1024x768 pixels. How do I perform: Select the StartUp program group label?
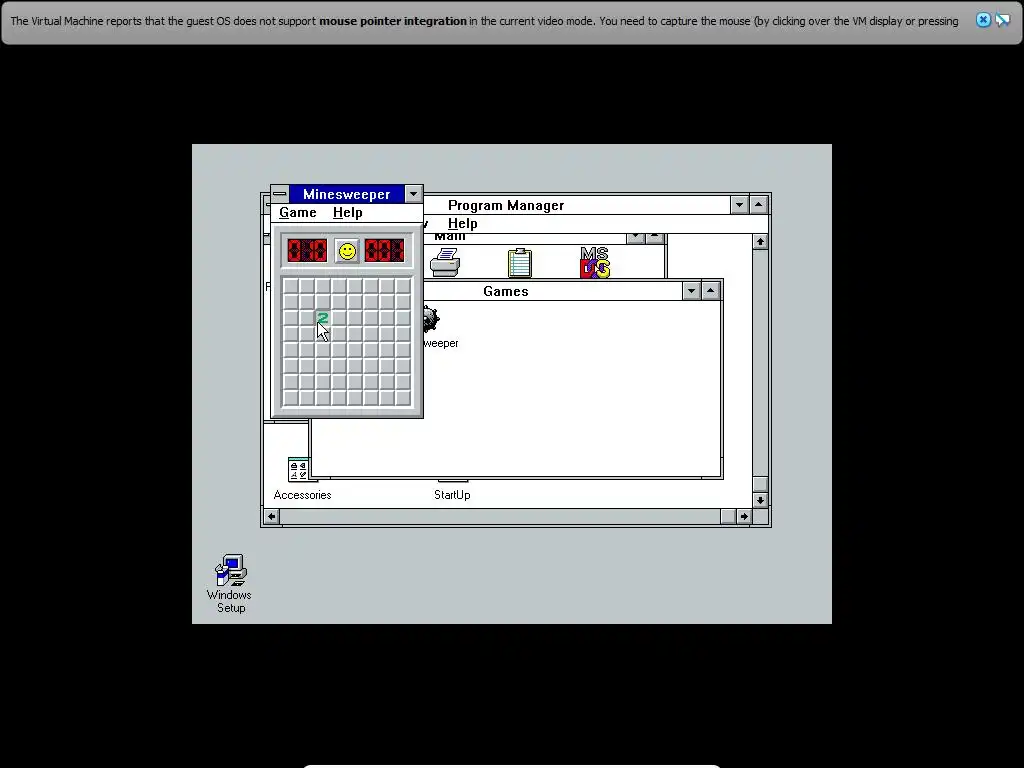click(x=452, y=495)
